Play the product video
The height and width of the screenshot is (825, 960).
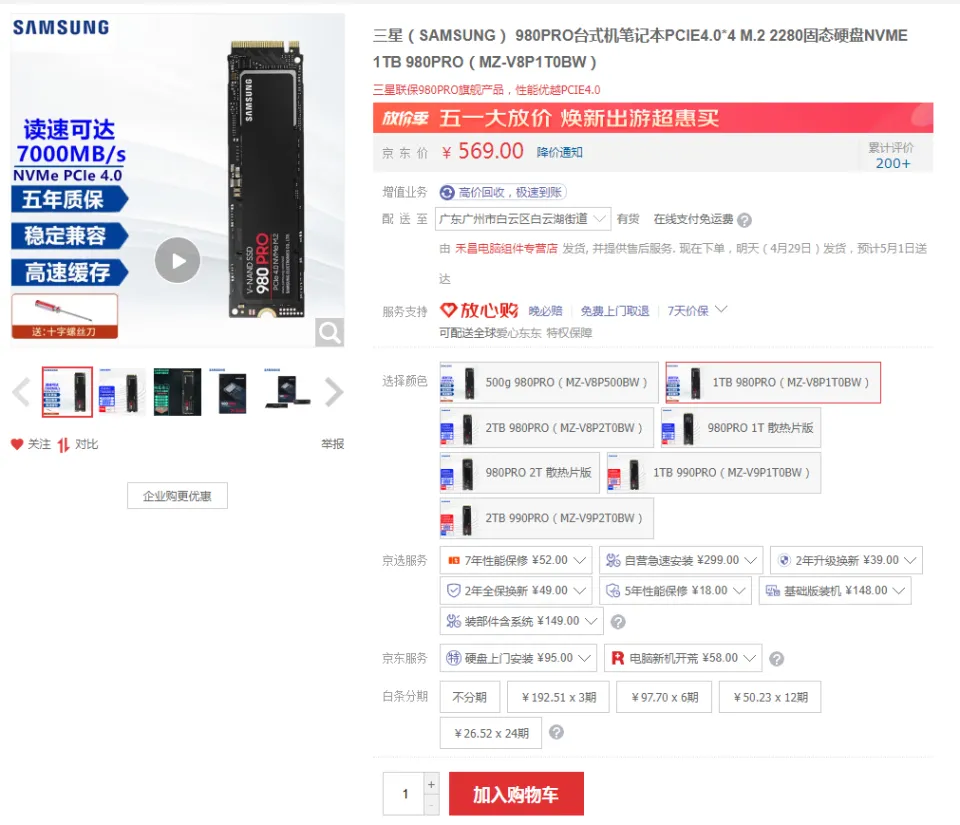pyautogui.click(x=177, y=260)
